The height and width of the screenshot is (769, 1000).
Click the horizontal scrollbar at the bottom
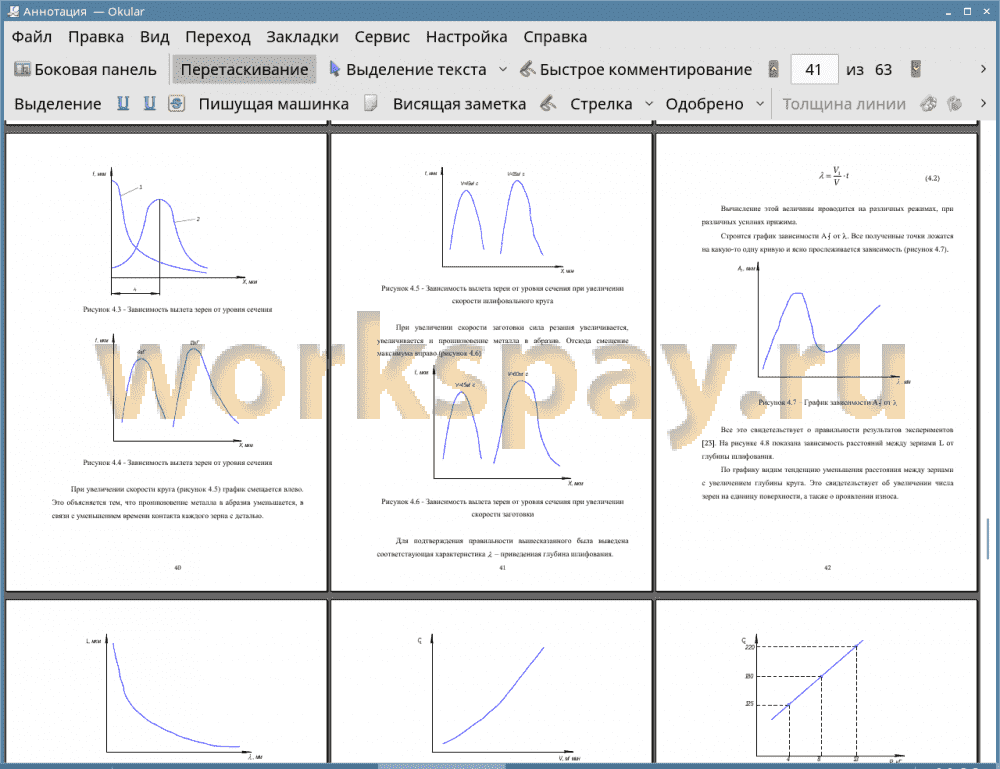[441, 766]
